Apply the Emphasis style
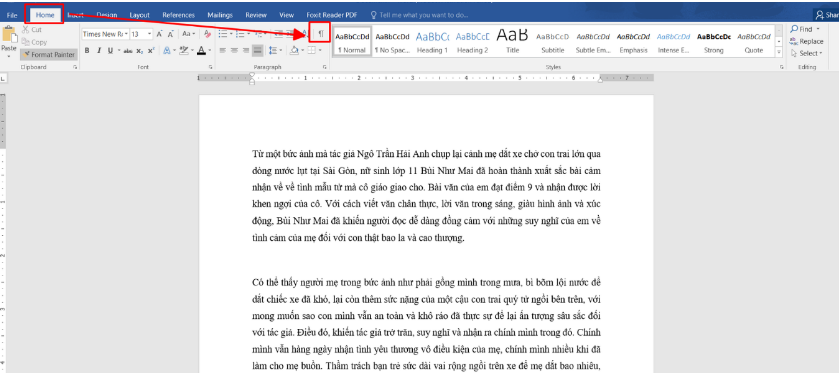This screenshot has width=840, height=373. tap(633, 42)
